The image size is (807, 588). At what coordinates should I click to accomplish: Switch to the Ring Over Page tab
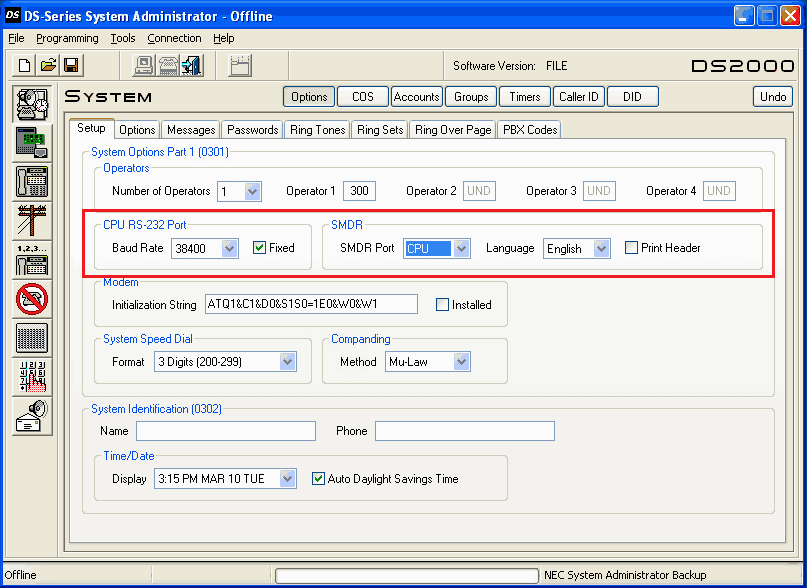pos(453,130)
